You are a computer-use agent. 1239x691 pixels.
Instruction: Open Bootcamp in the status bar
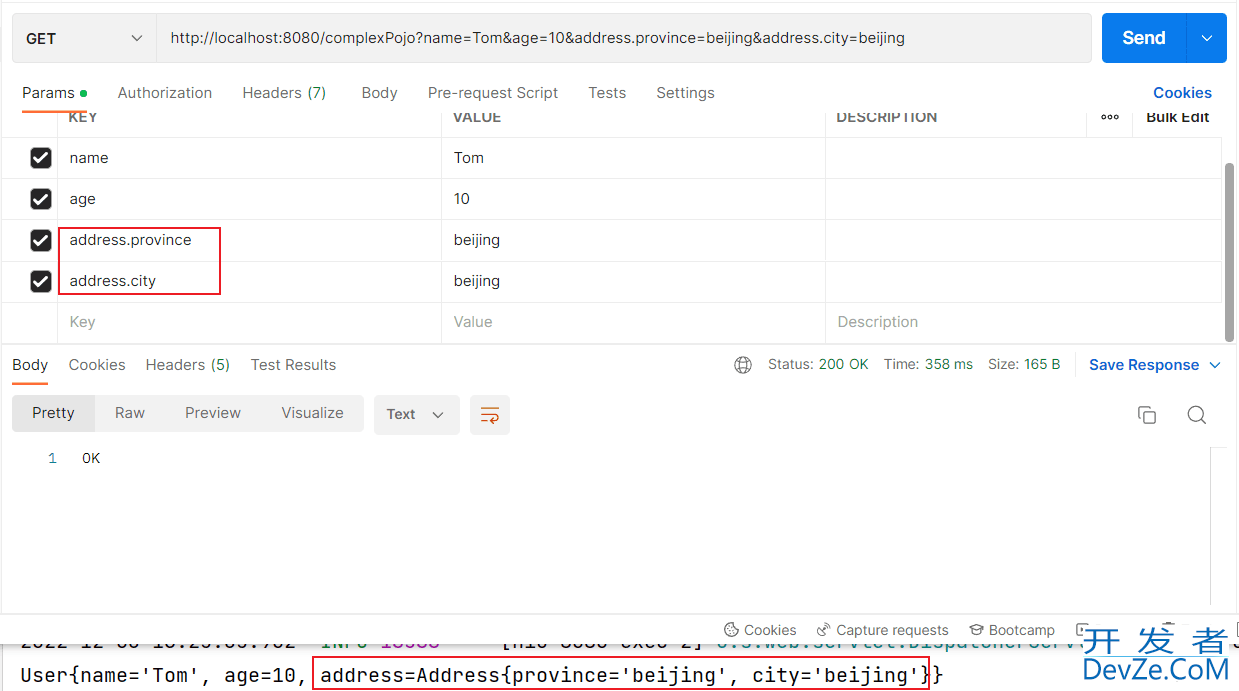(x=1012, y=630)
